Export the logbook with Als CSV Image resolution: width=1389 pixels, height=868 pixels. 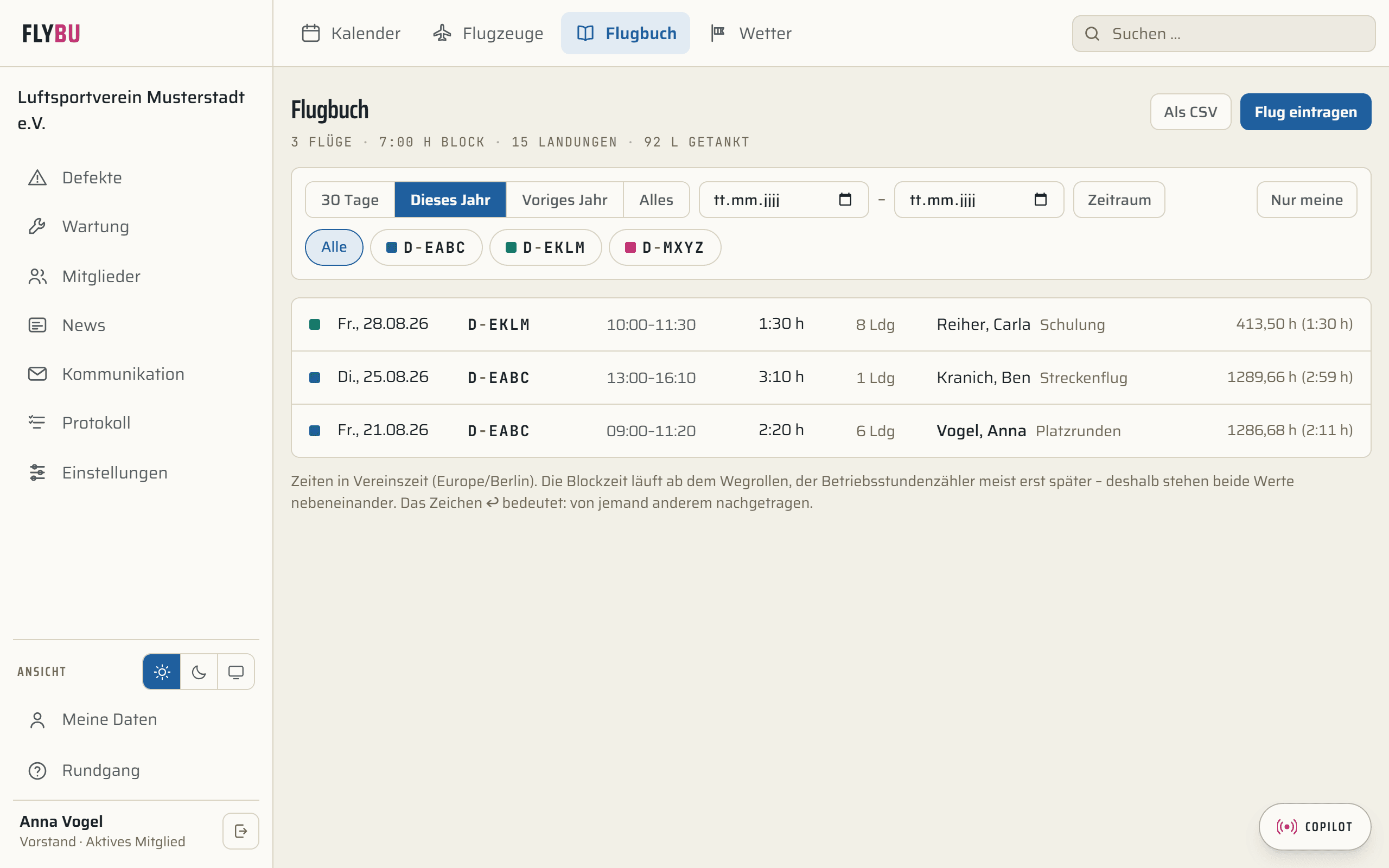click(x=1190, y=112)
